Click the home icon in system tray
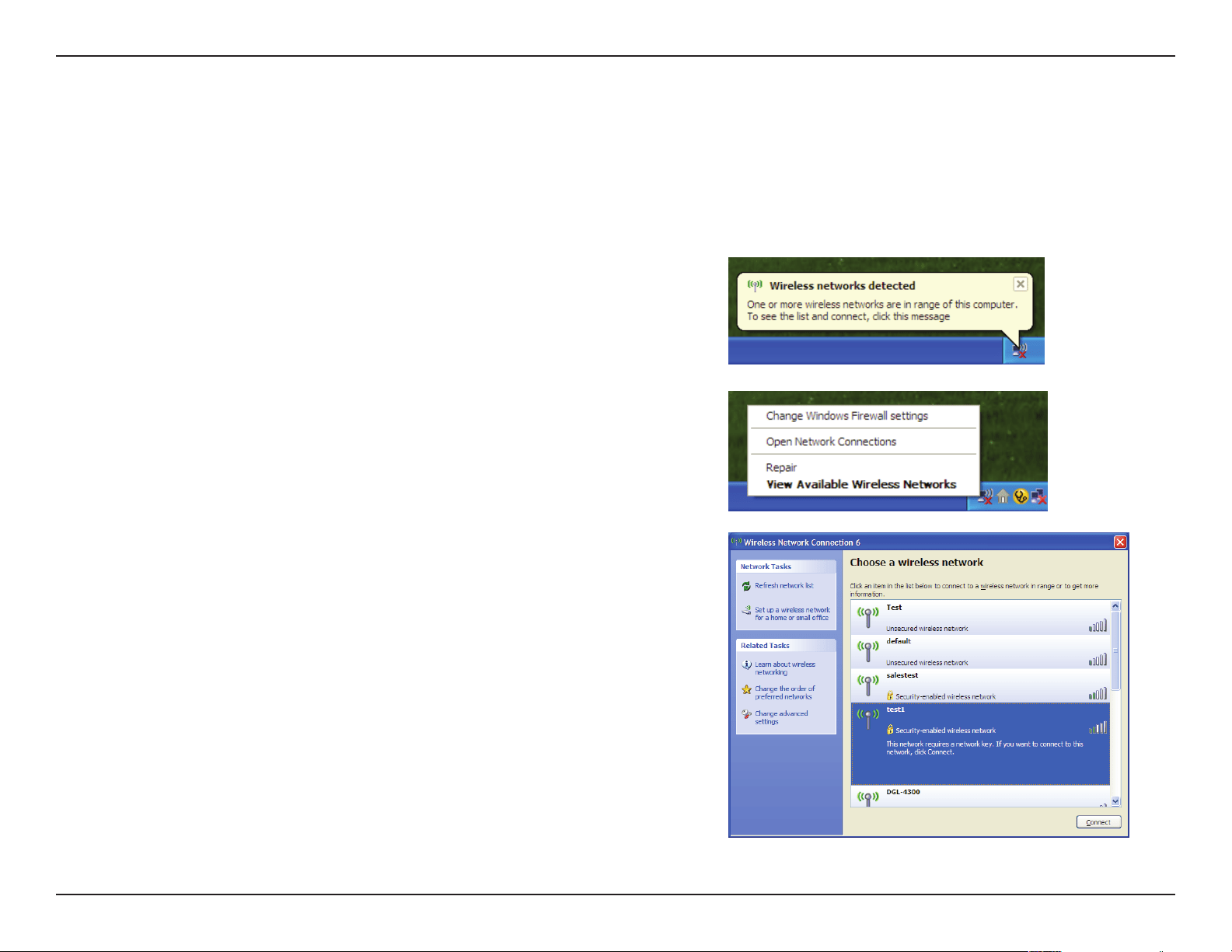This screenshot has width=1232, height=952. tap(1003, 497)
